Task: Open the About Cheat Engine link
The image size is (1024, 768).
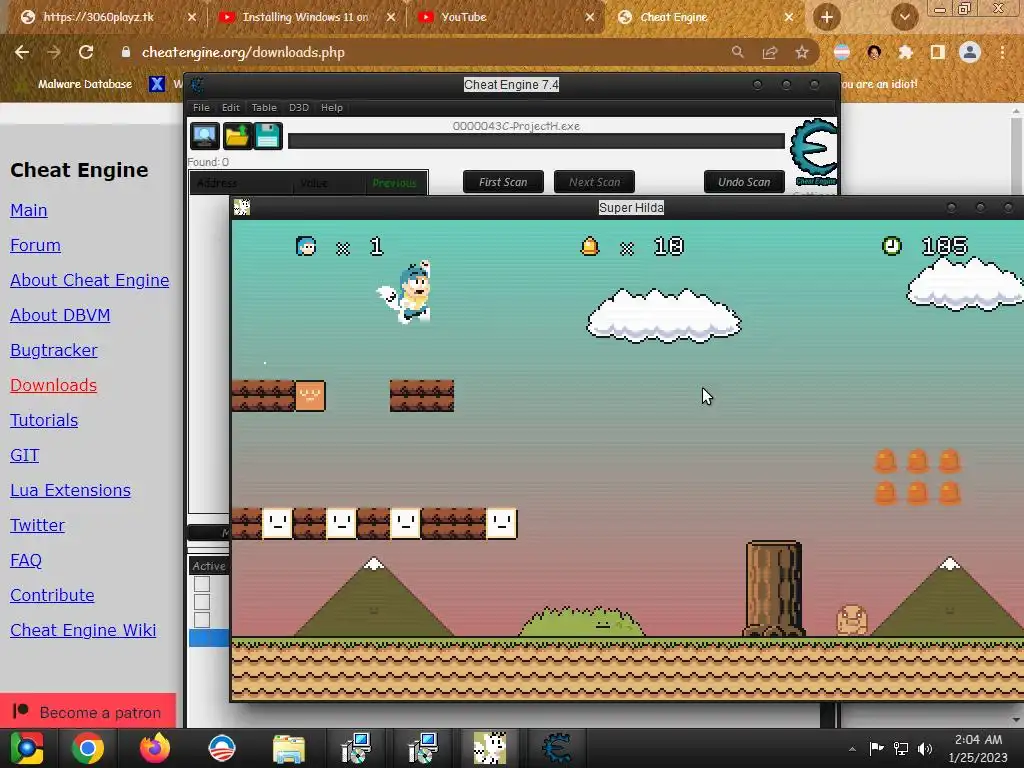Action: 89,280
